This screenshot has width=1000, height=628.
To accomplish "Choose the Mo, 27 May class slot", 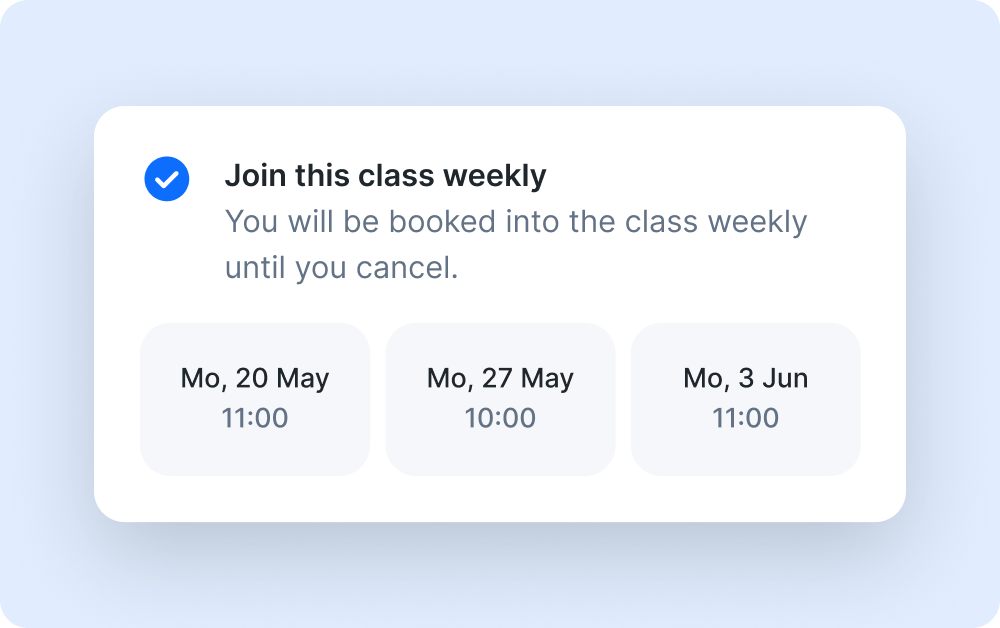I will pos(499,398).
